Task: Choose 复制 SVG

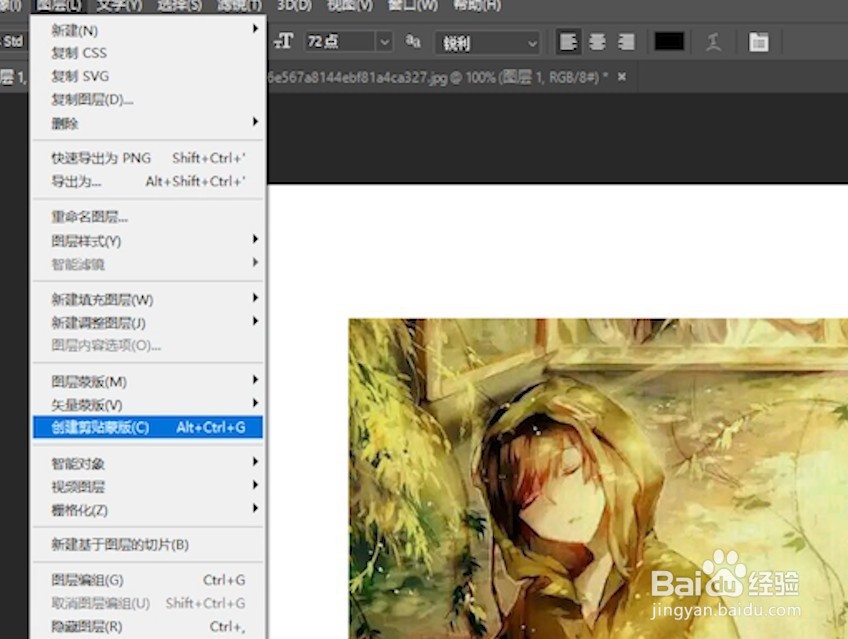Action: (x=148, y=76)
